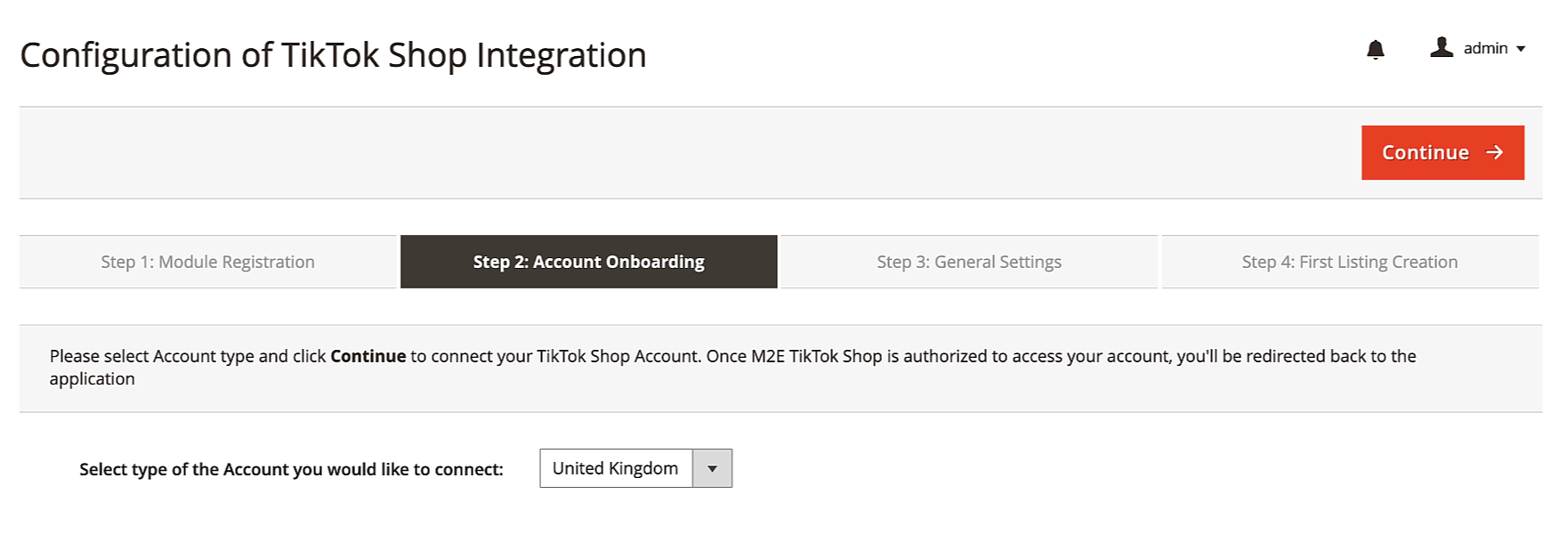
Task: Click the admin username label
Action: tap(1485, 48)
